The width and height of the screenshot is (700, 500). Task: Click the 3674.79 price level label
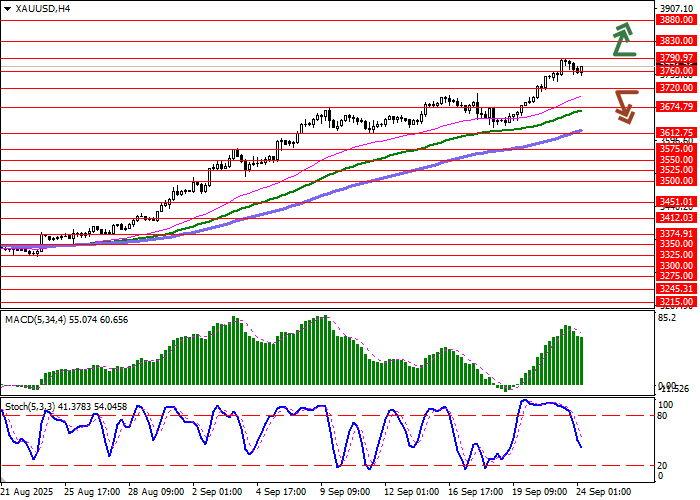point(676,106)
